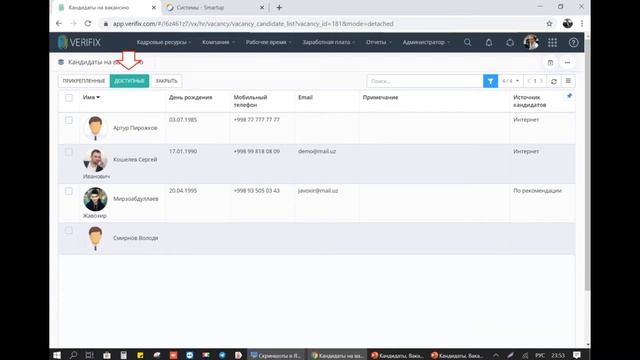
Task: Expand the Рабочее время menu
Action: [268, 42]
